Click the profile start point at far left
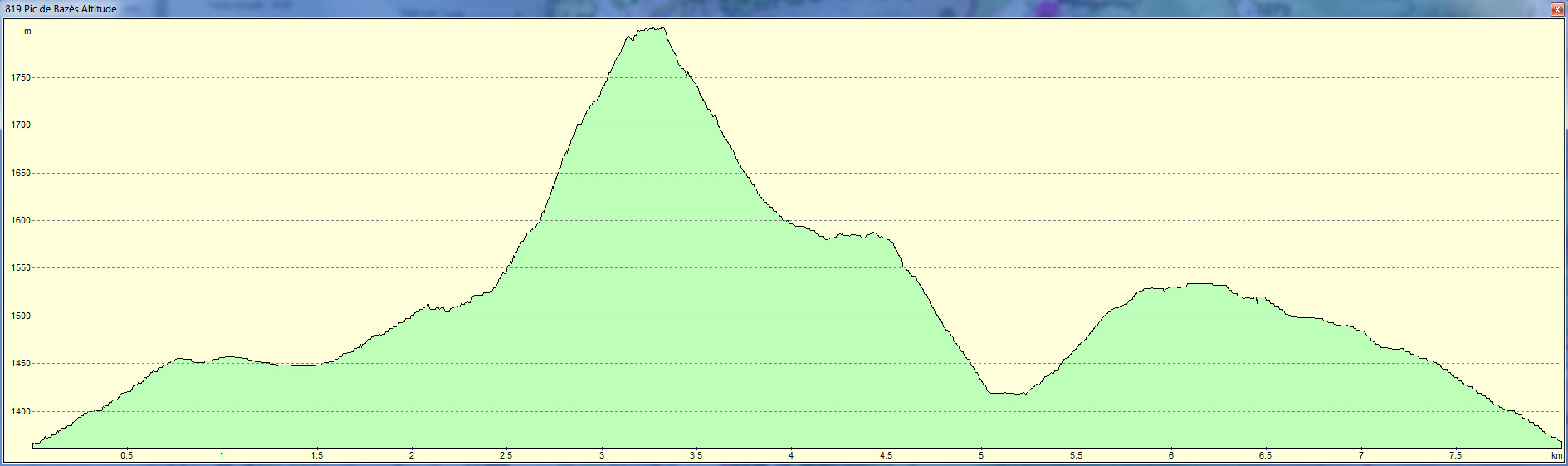The height and width of the screenshot is (466, 1568). tap(33, 444)
